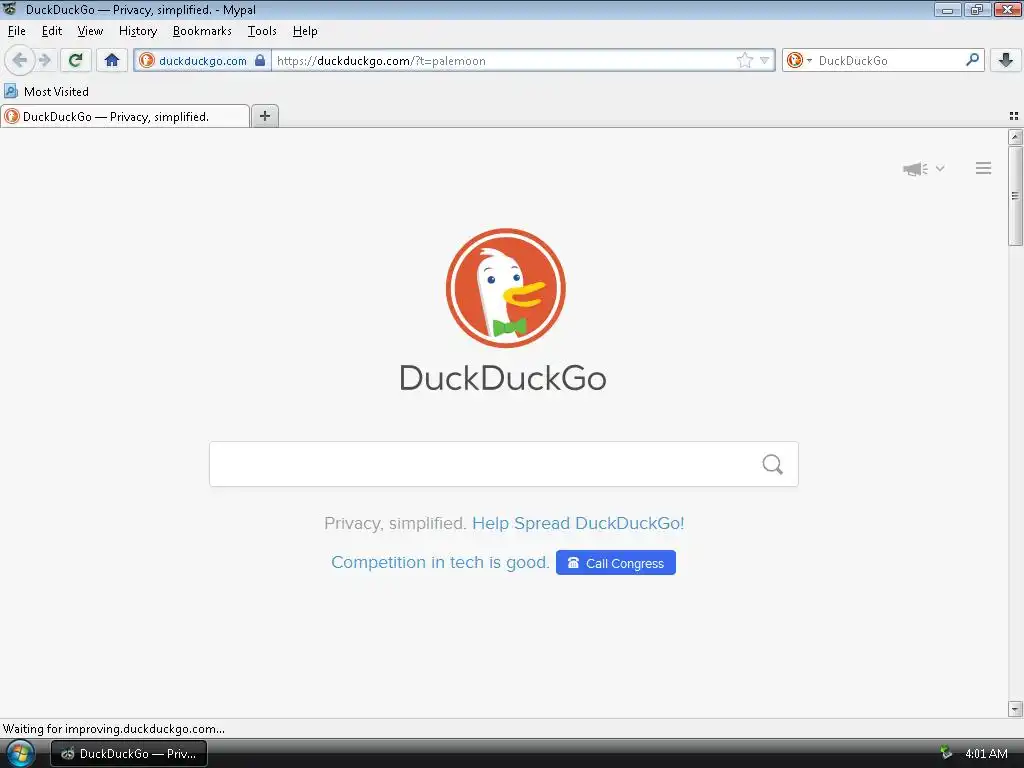Go back with the back arrow button
This screenshot has height=768, width=1024.
click(x=20, y=61)
